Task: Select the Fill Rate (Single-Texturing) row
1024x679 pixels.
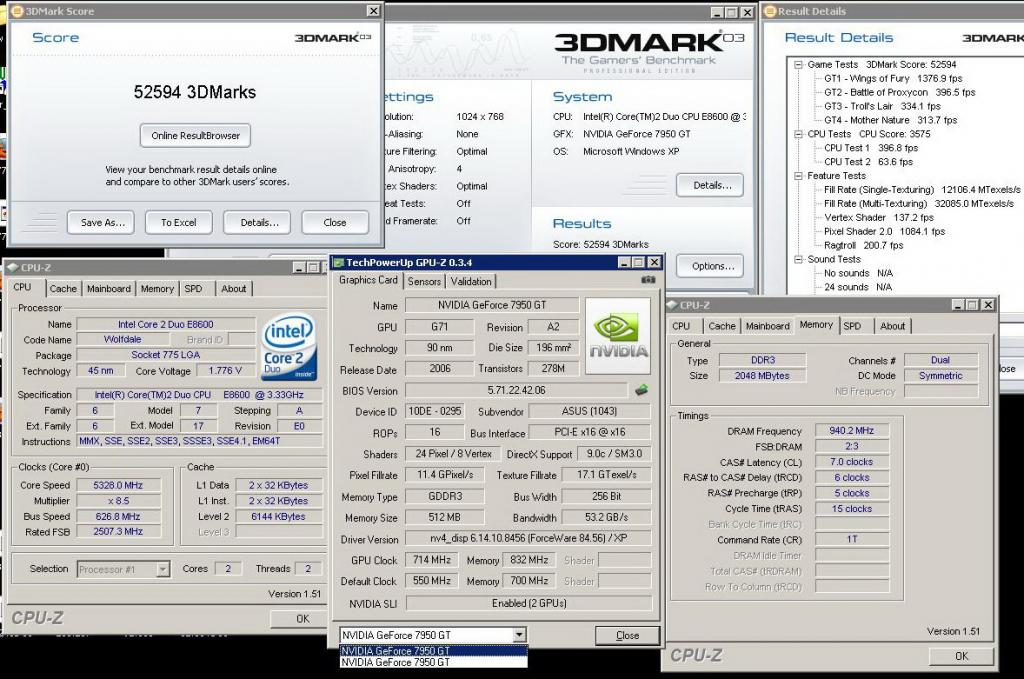Action: 921,190
